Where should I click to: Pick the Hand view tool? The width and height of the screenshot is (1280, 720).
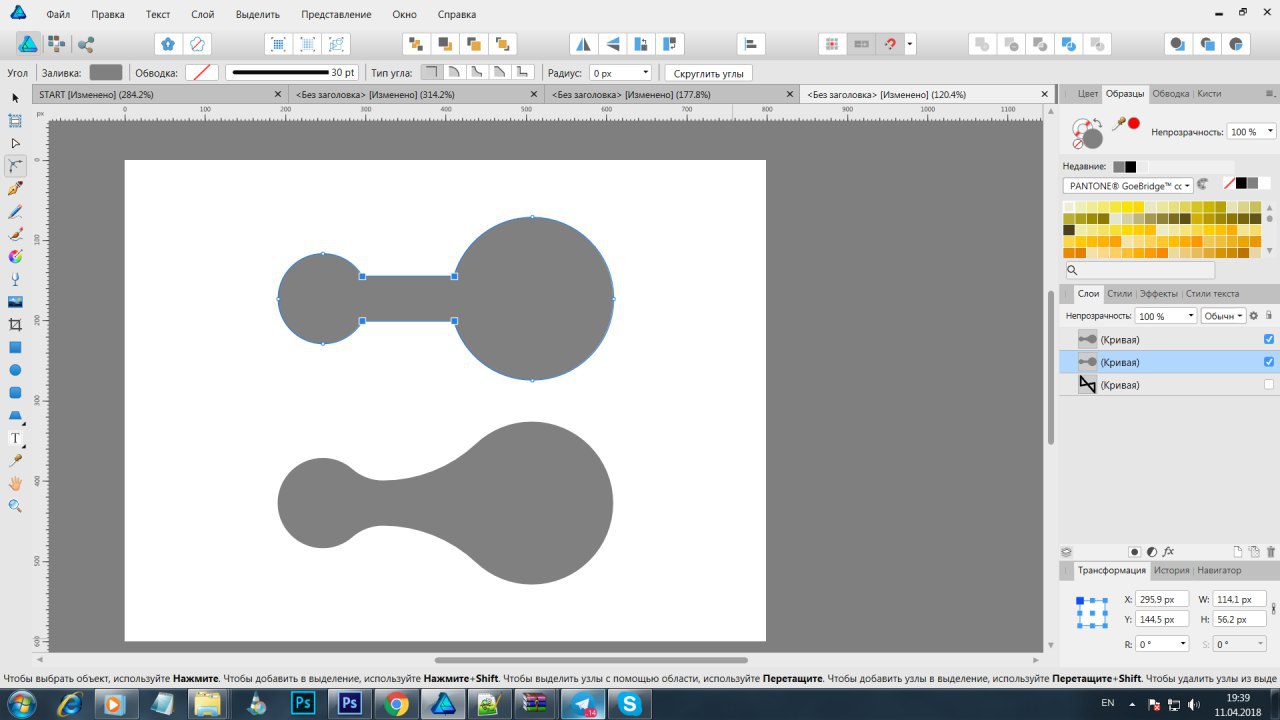pos(15,483)
